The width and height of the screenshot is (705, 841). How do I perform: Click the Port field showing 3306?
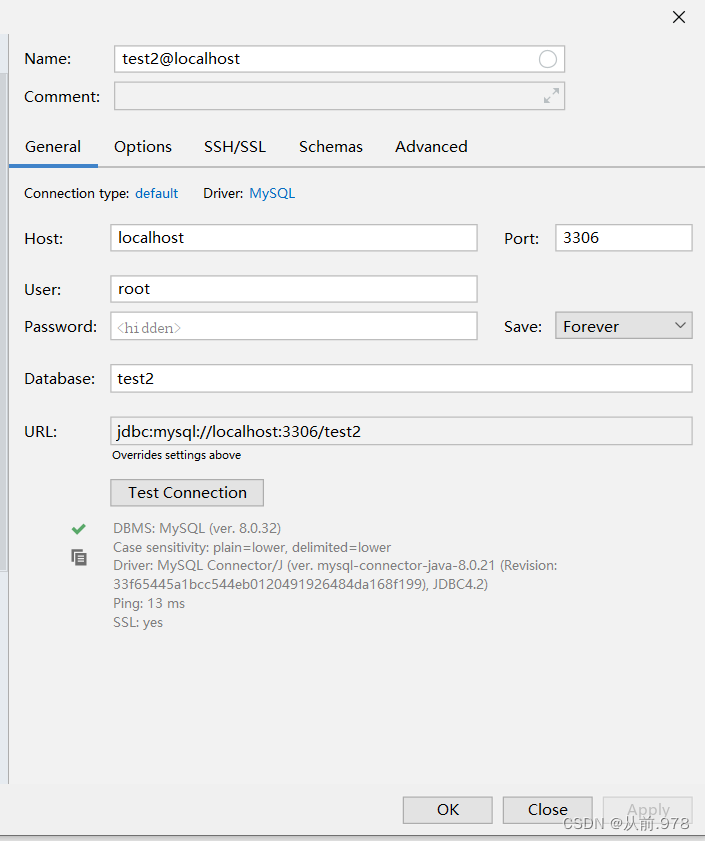pyautogui.click(x=623, y=238)
